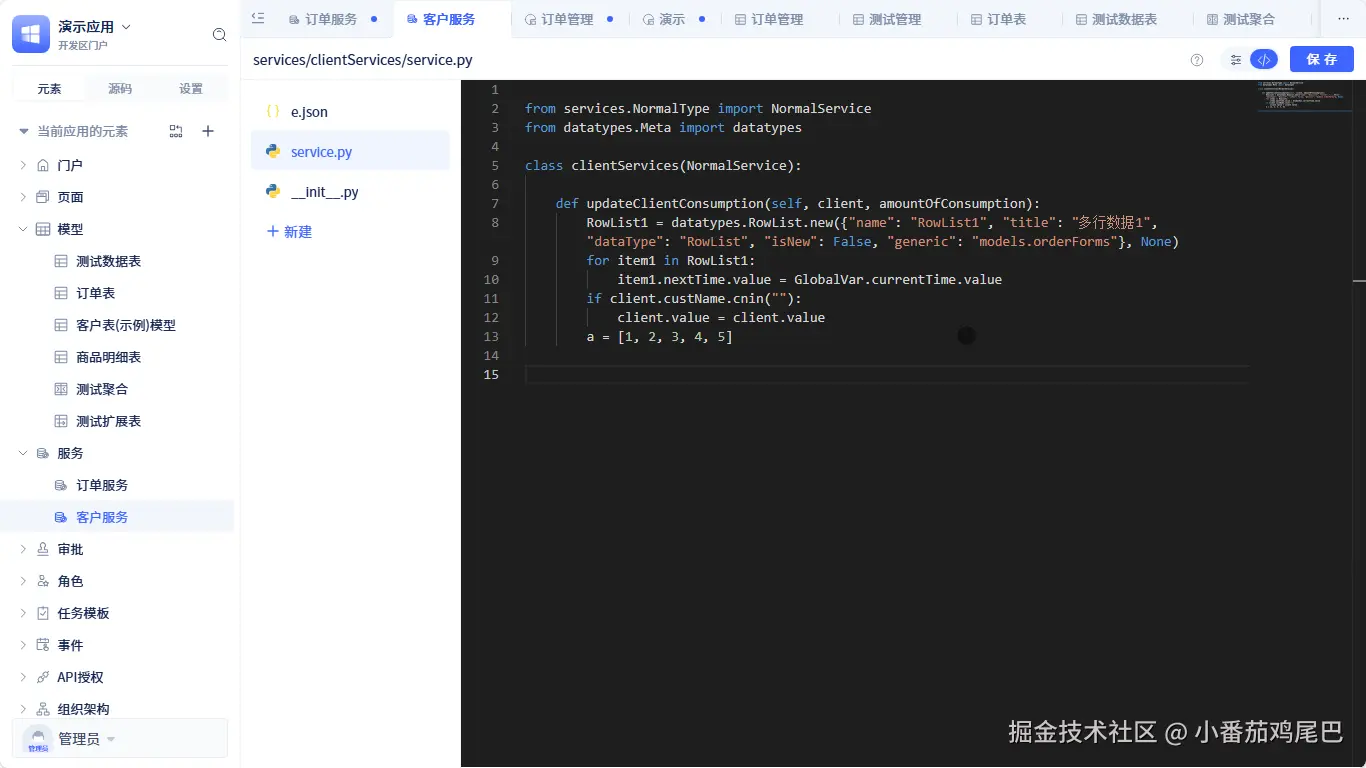Click the 新建 new file link
1366x768 pixels.
(289, 232)
